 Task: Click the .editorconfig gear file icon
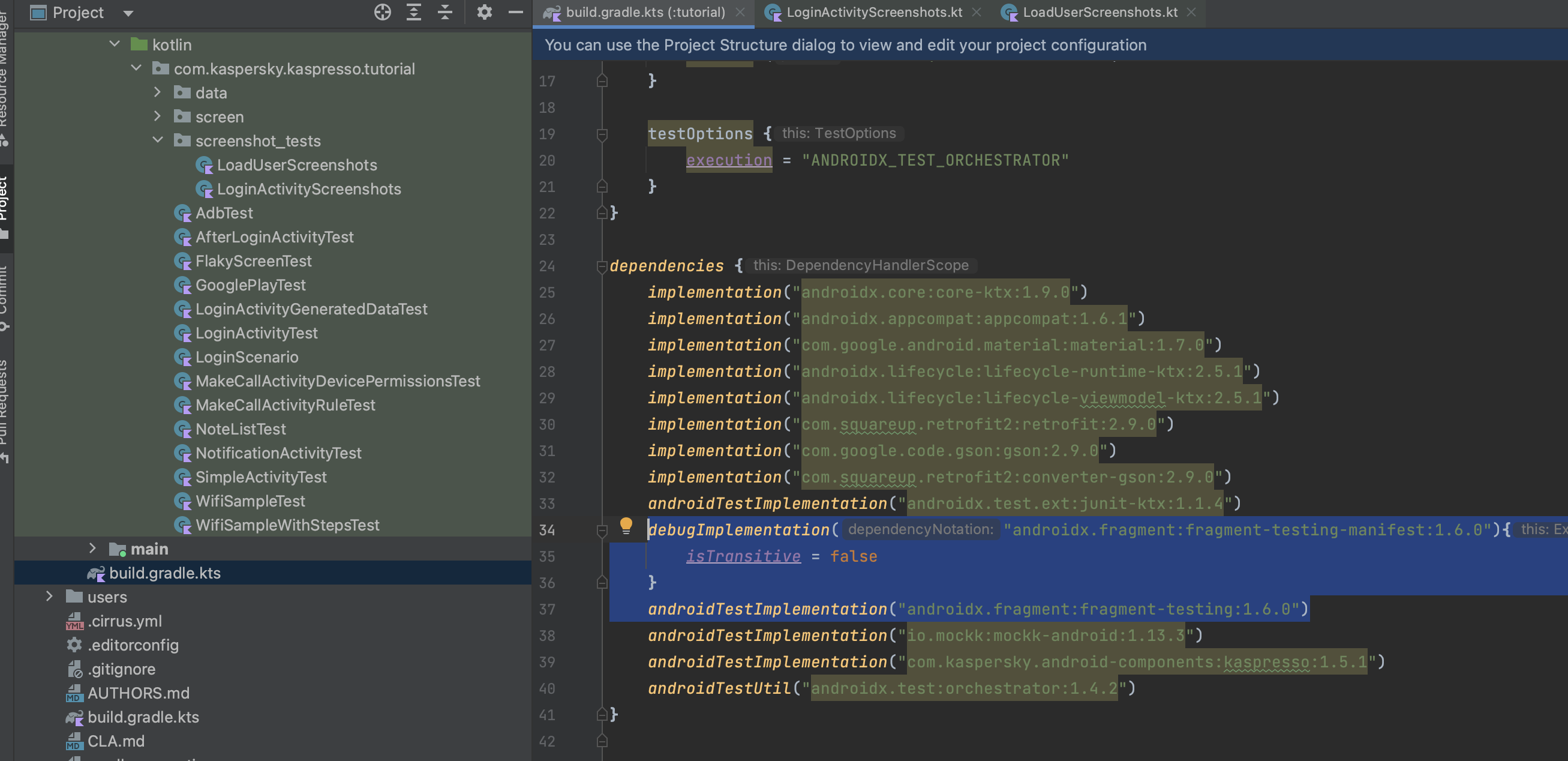pyautogui.click(x=74, y=645)
